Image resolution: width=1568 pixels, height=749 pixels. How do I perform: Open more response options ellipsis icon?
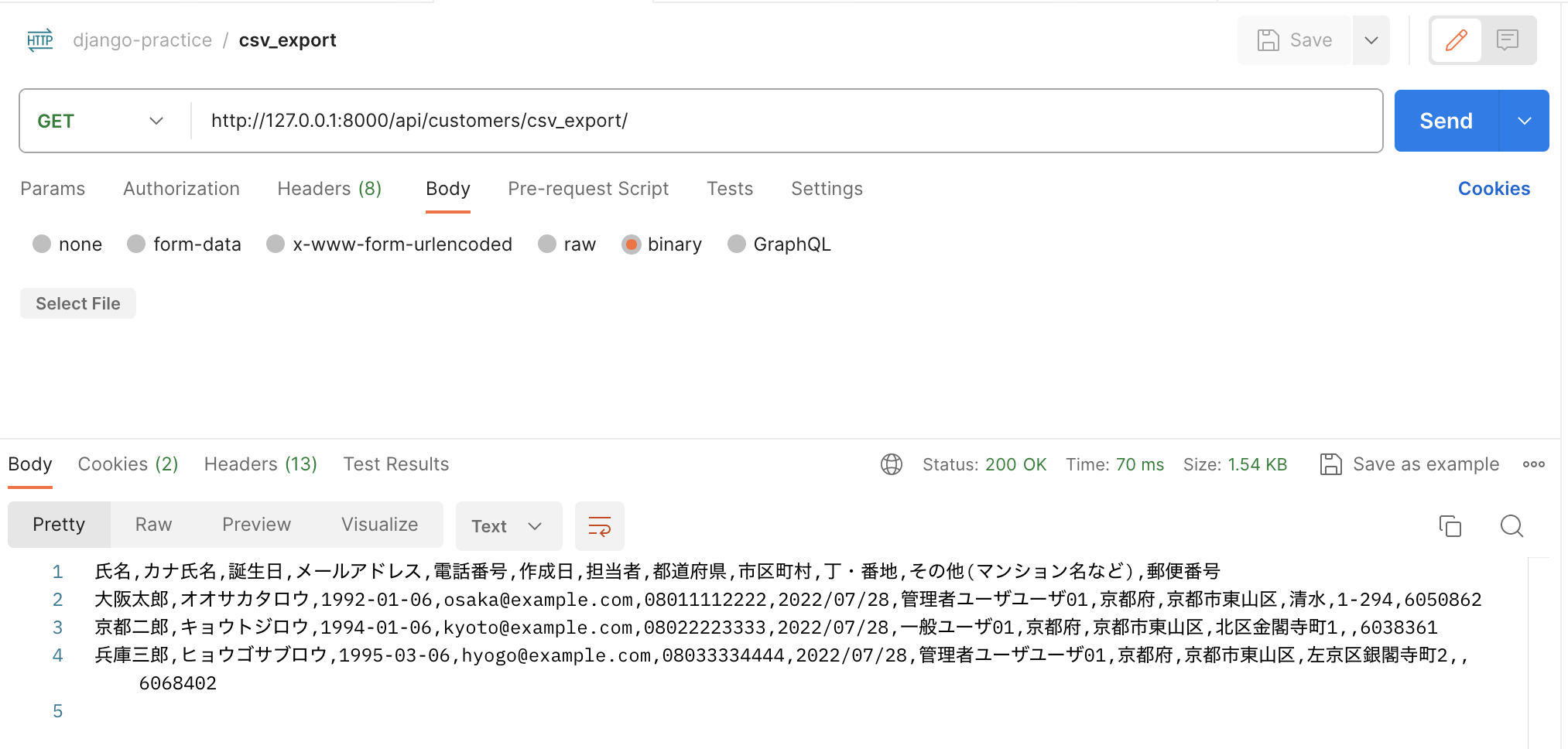pos(1535,463)
